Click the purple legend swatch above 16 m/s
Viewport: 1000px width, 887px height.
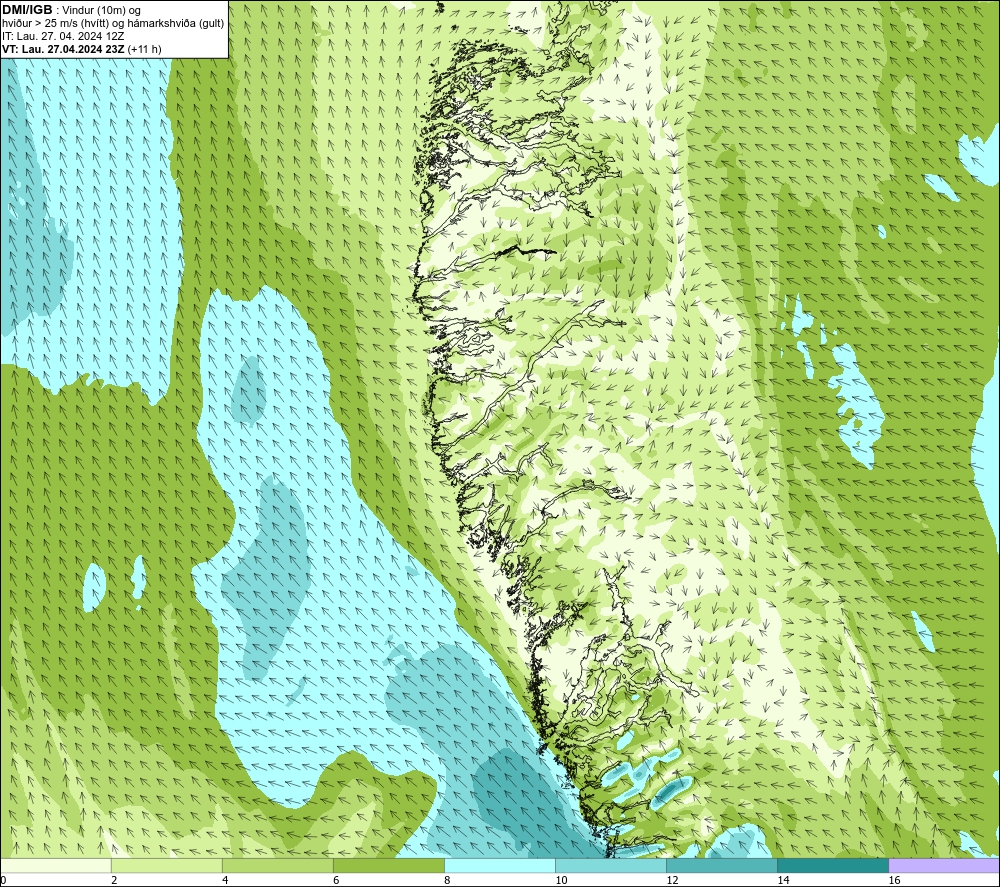pyautogui.click(x=944, y=865)
